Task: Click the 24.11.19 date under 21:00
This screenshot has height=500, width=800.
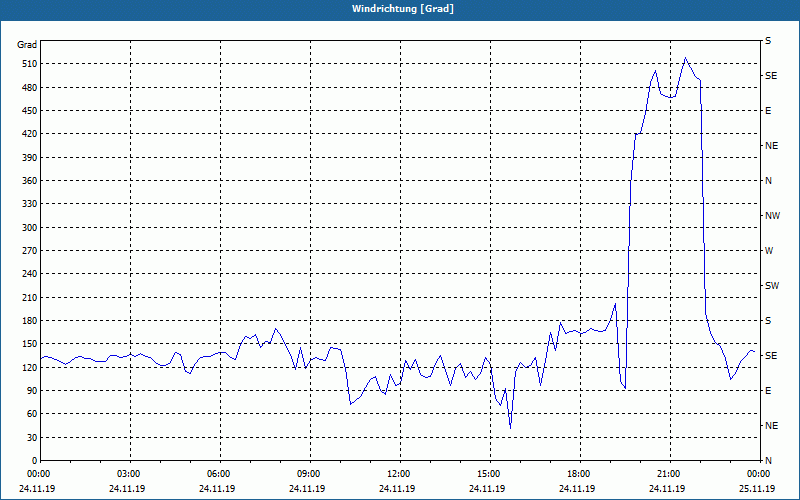Action: point(667,488)
